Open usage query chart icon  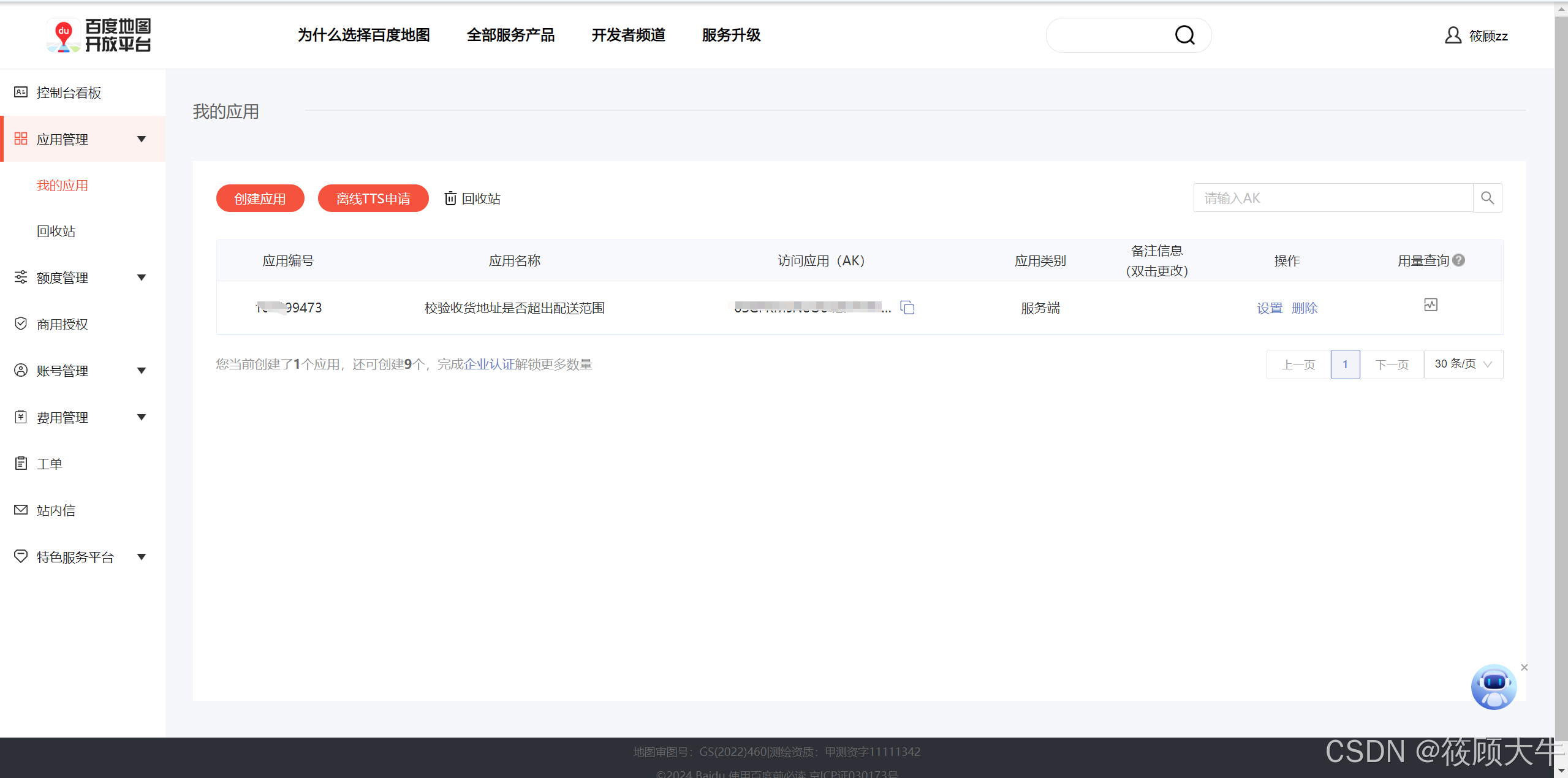(1430, 305)
